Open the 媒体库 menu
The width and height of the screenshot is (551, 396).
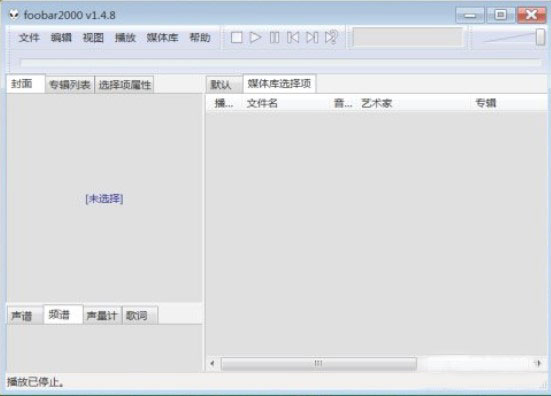point(162,37)
